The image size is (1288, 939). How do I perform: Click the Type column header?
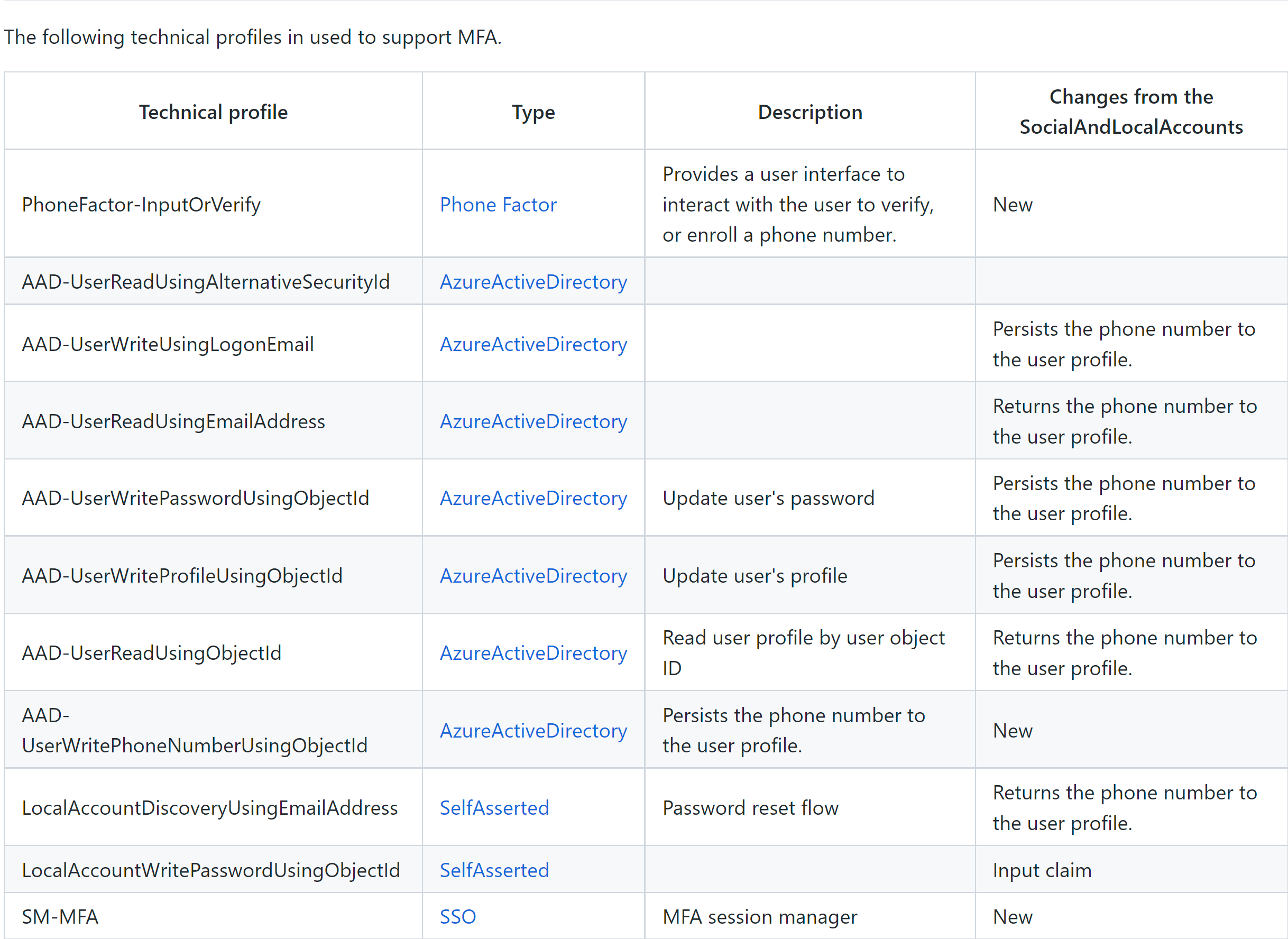click(x=532, y=112)
